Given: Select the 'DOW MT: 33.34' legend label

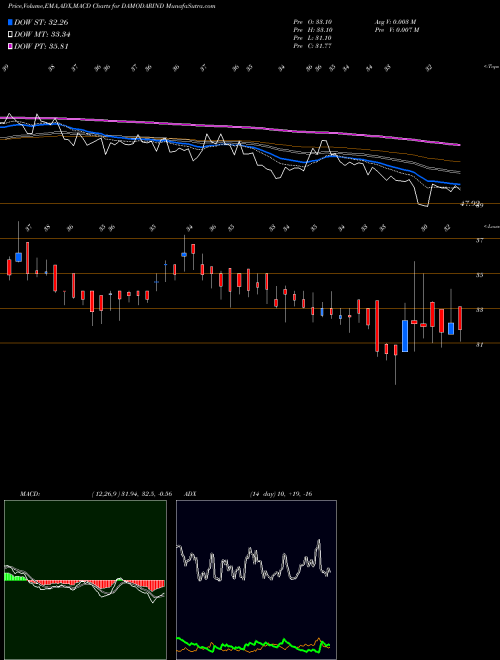Looking at the screenshot, I should 42,35.
